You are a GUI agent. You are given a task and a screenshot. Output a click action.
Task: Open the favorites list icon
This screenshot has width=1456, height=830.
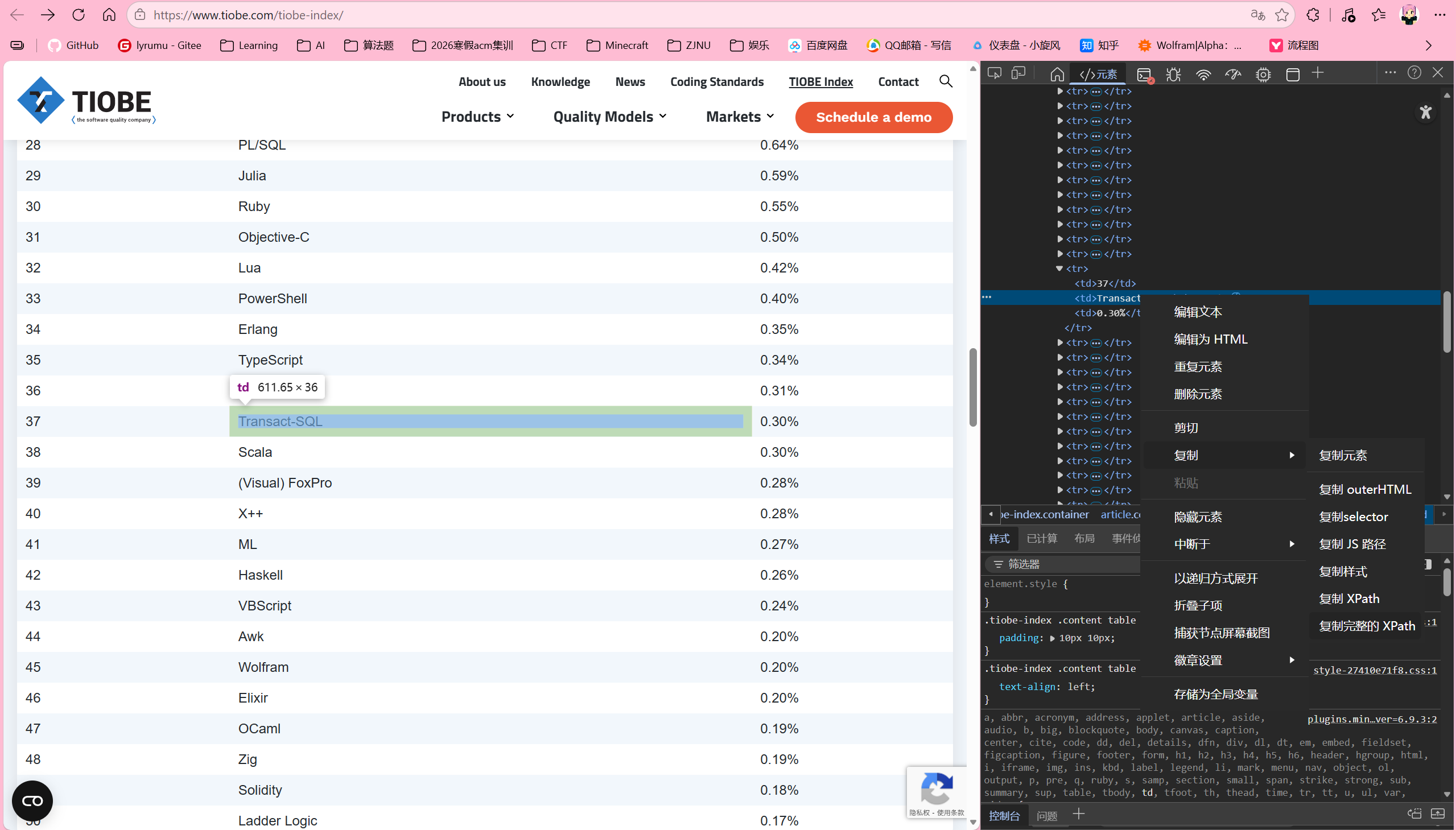1379,15
